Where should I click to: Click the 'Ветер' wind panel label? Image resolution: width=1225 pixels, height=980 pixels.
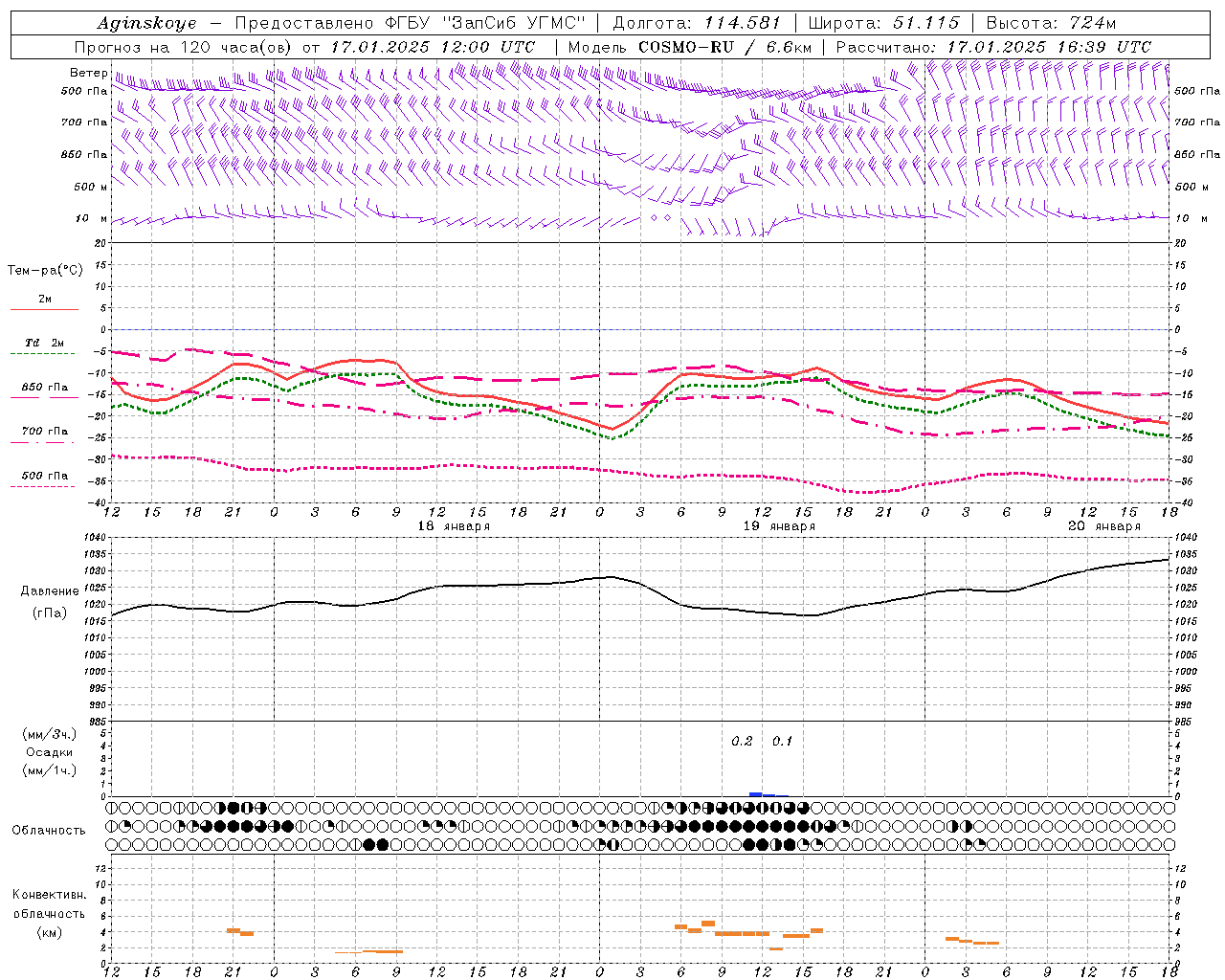[x=88, y=73]
